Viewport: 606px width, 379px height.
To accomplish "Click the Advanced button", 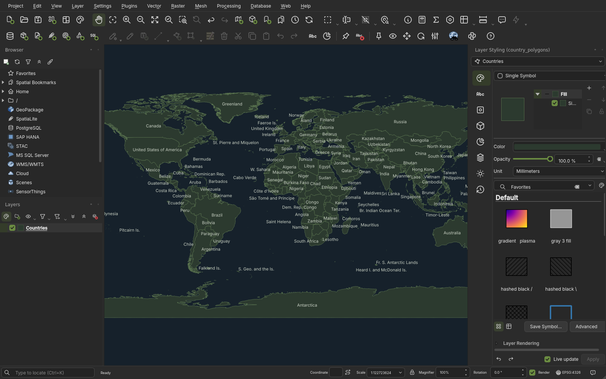I will pos(586,326).
